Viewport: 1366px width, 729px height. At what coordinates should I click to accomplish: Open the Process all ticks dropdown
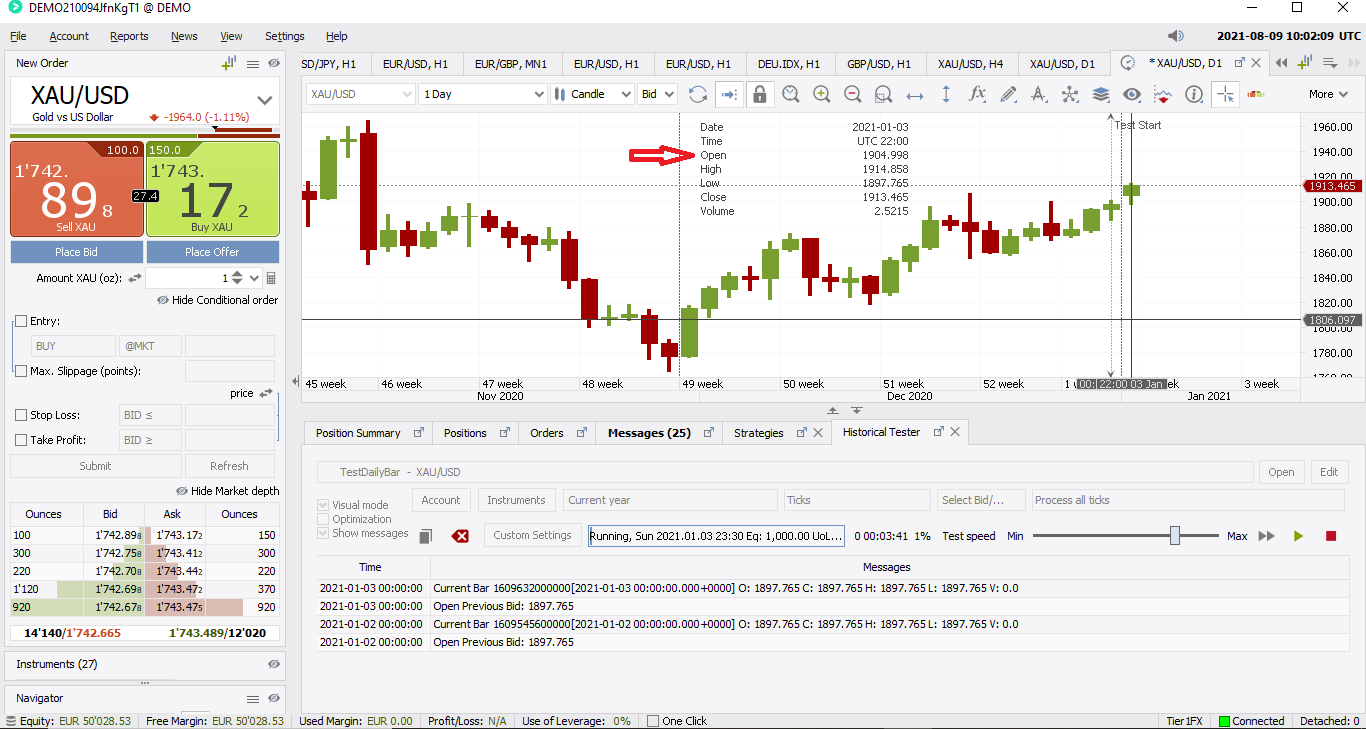tap(1186, 500)
